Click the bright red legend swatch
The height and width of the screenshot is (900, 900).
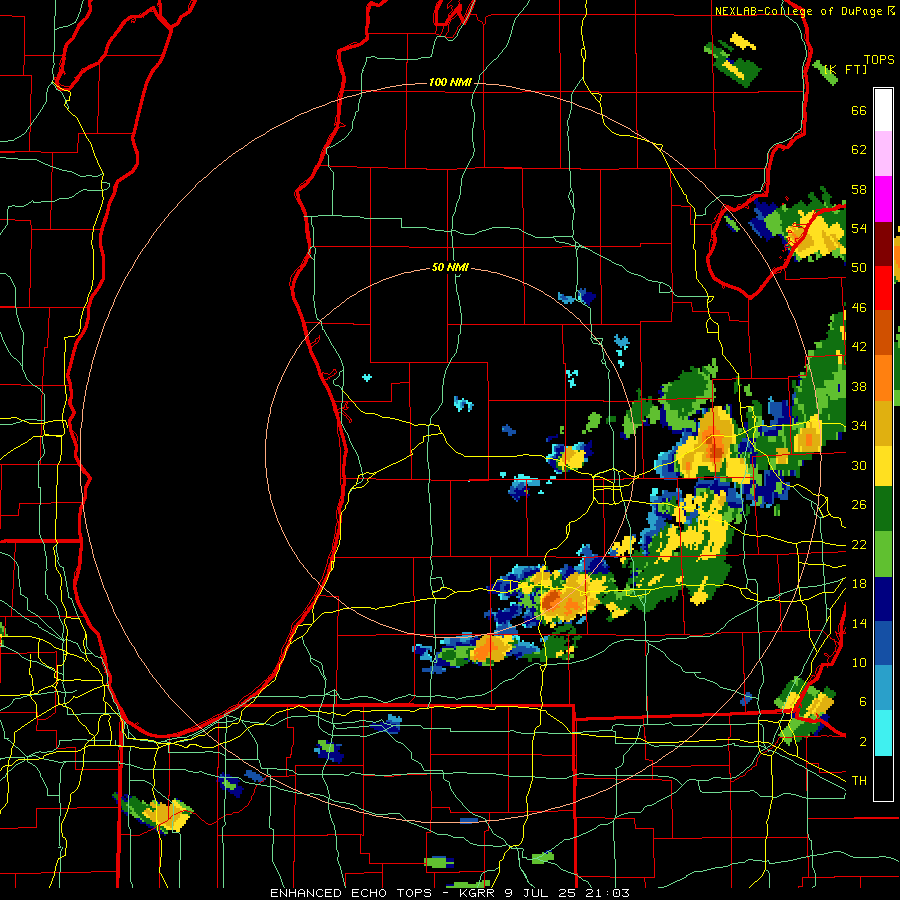point(883,288)
